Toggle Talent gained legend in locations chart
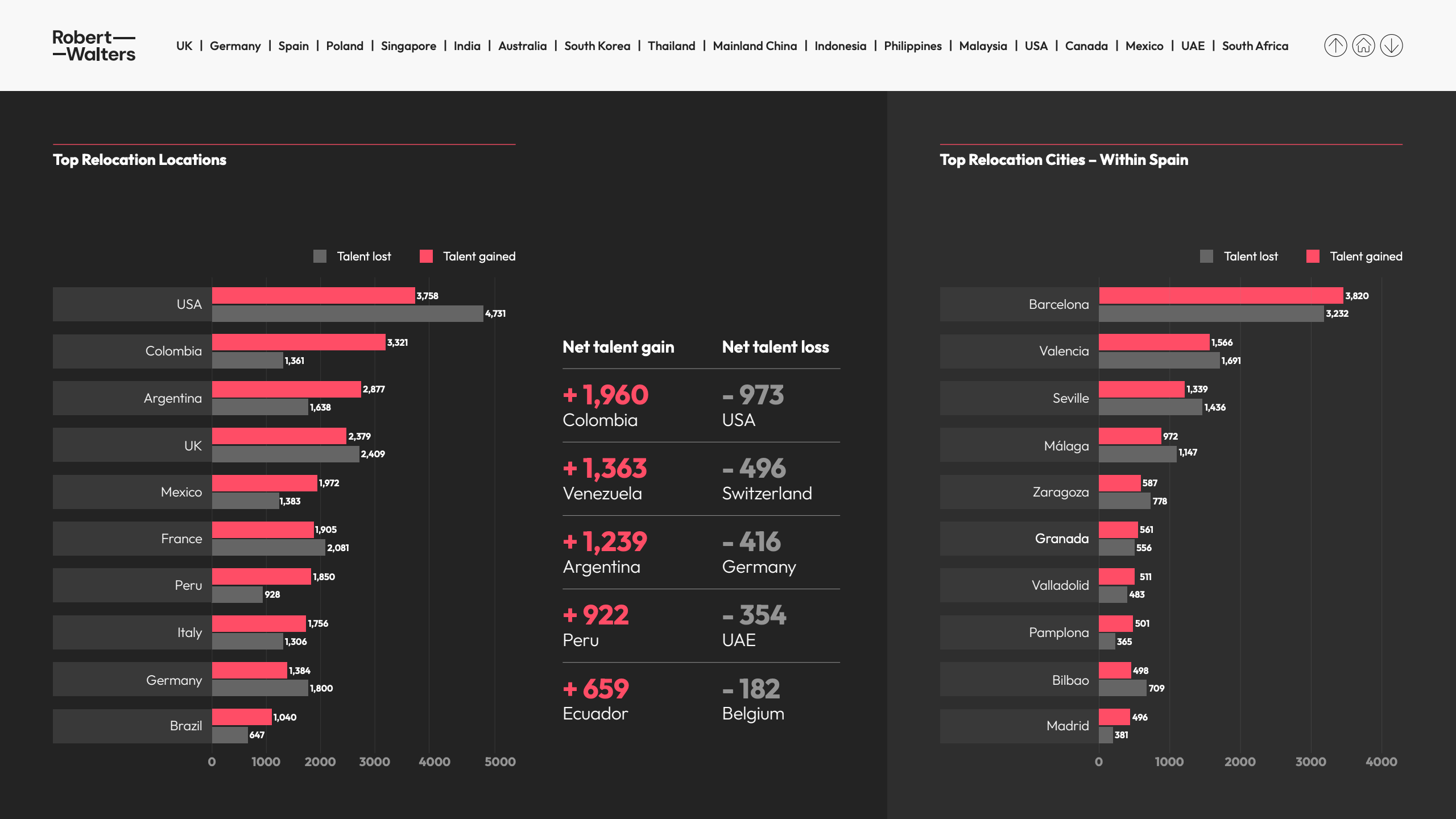Image resolution: width=1456 pixels, height=819 pixels. [468, 257]
